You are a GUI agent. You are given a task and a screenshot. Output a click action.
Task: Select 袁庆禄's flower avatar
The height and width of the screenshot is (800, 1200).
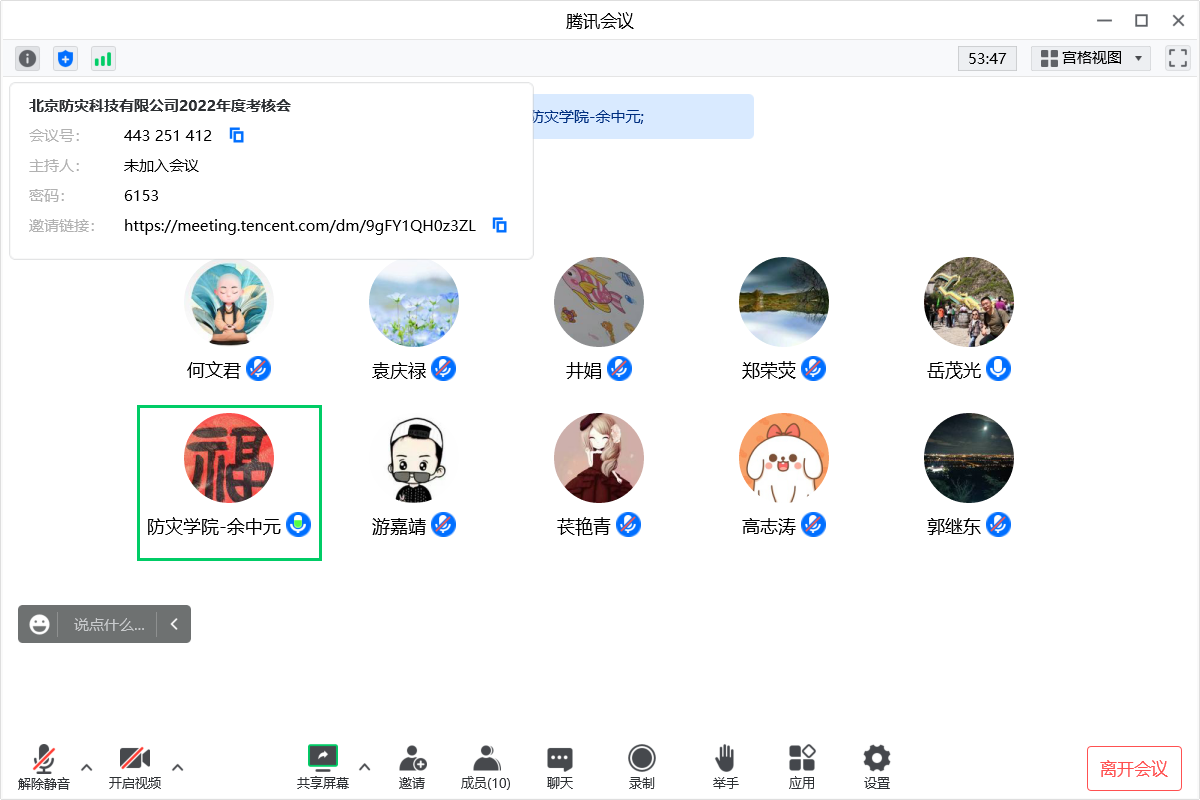[414, 302]
